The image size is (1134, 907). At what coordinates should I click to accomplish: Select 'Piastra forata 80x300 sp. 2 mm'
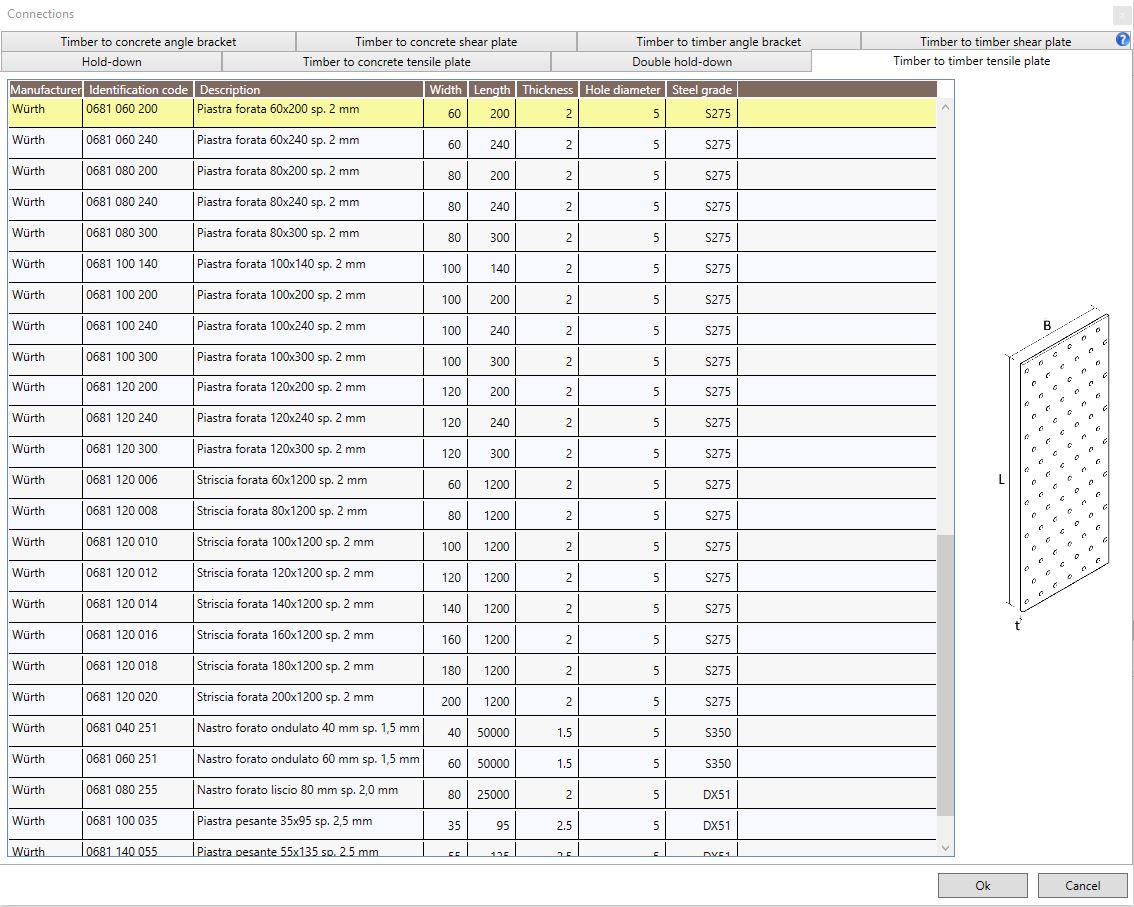click(472, 237)
